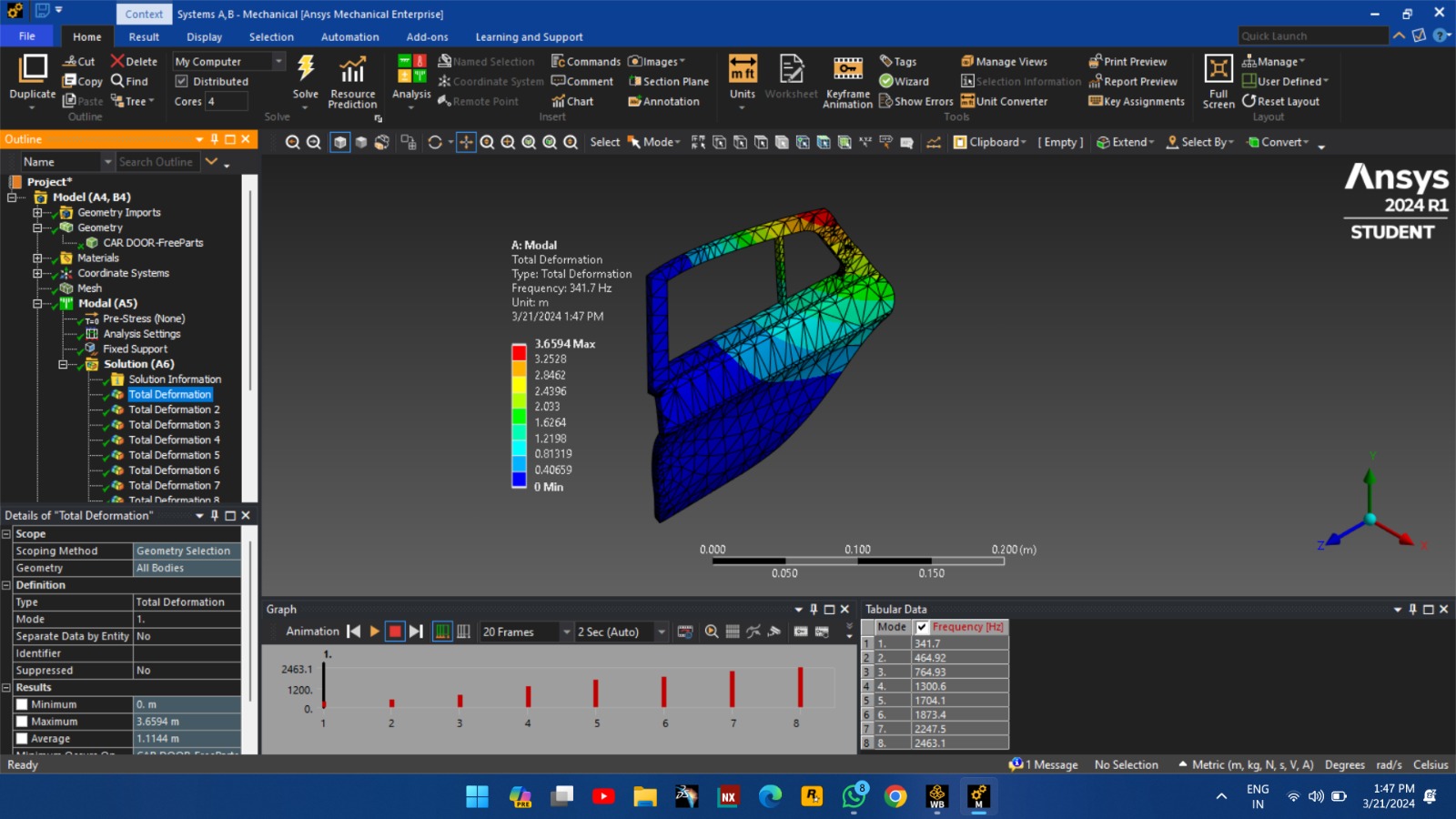Viewport: 1456px width, 819px height.
Task: Check the Maximum result checkbox
Action: tap(22, 722)
